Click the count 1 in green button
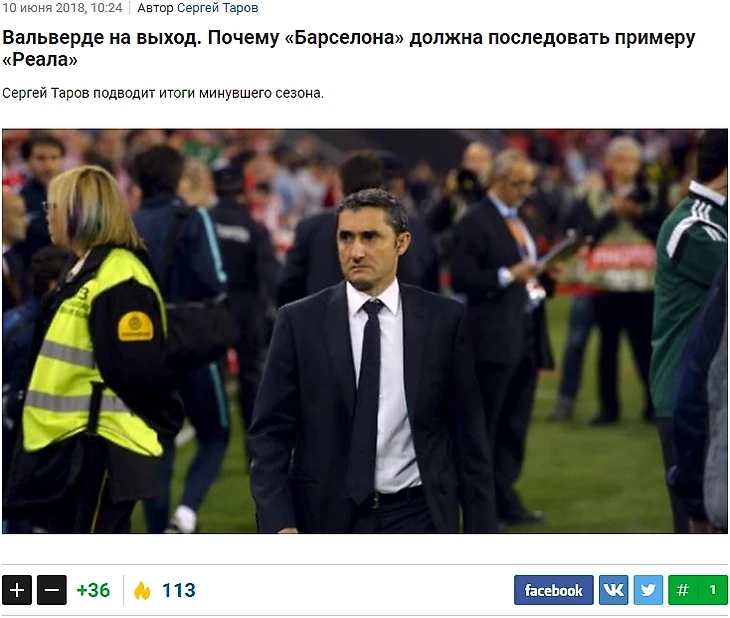The height and width of the screenshot is (618, 730). (x=712, y=590)
